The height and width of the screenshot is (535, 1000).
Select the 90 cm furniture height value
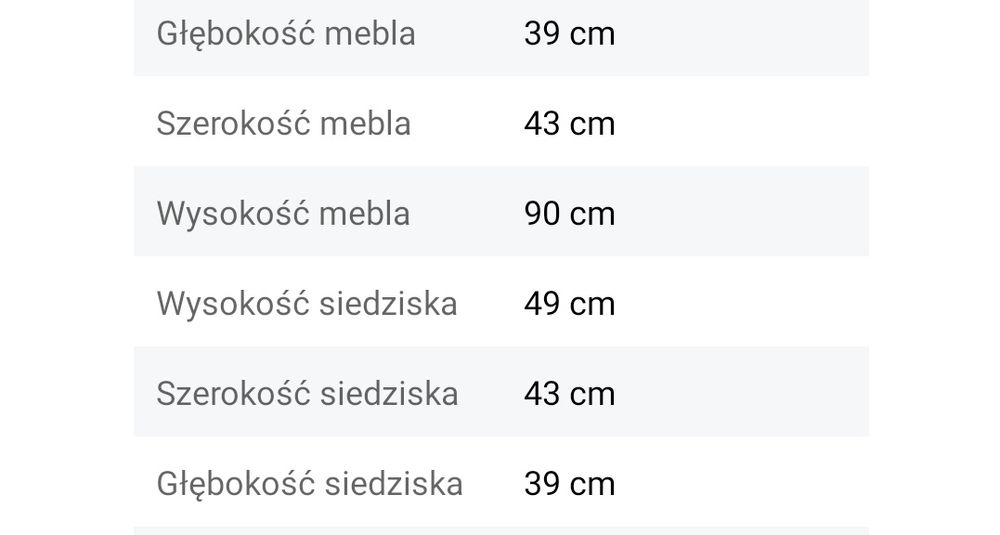pyautogui.click(x=569, y=214)
